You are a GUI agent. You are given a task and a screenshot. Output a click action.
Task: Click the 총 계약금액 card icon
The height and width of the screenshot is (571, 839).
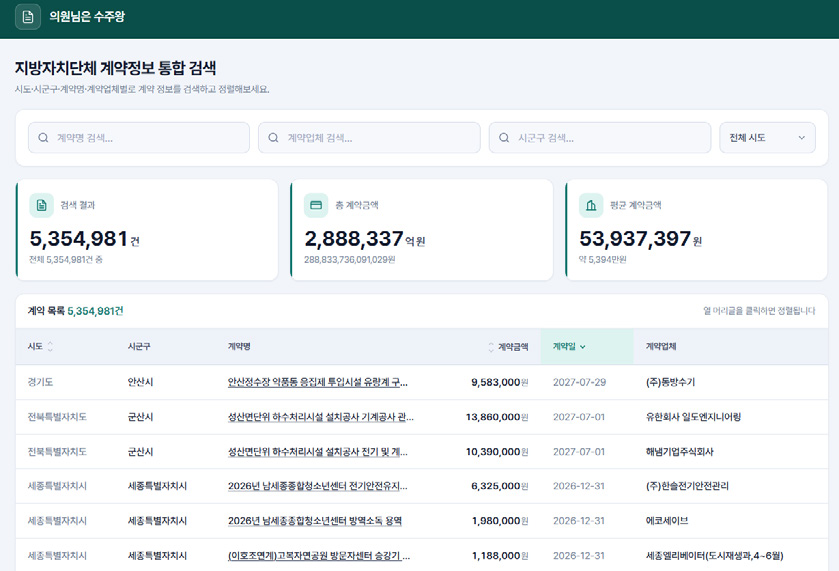316,205
